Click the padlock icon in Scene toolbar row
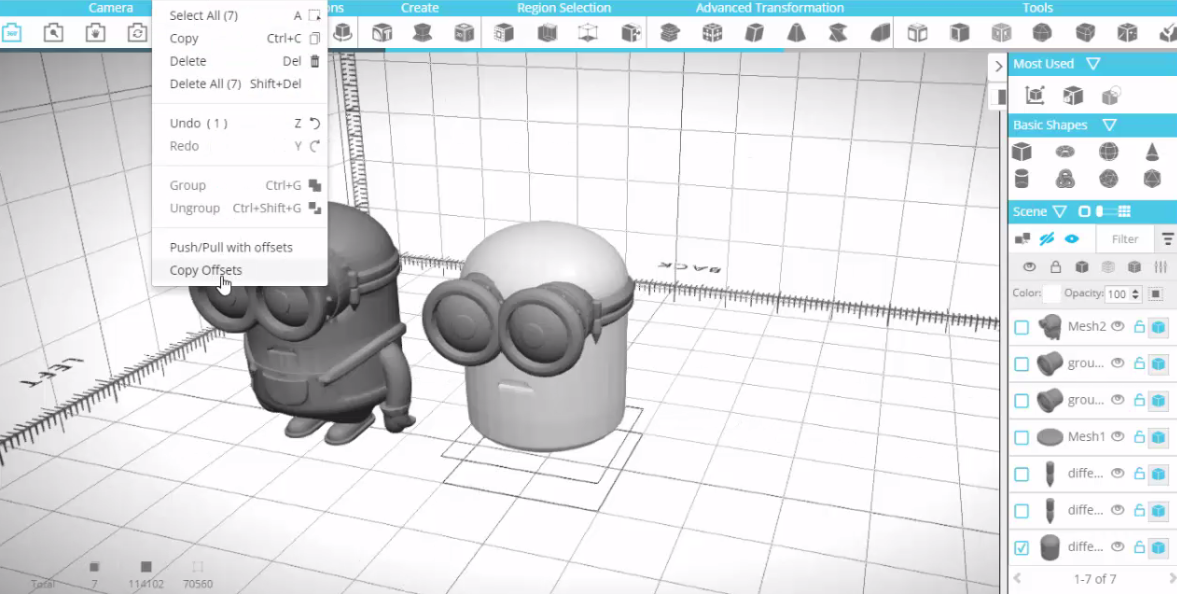 [x=1055, y=267]
